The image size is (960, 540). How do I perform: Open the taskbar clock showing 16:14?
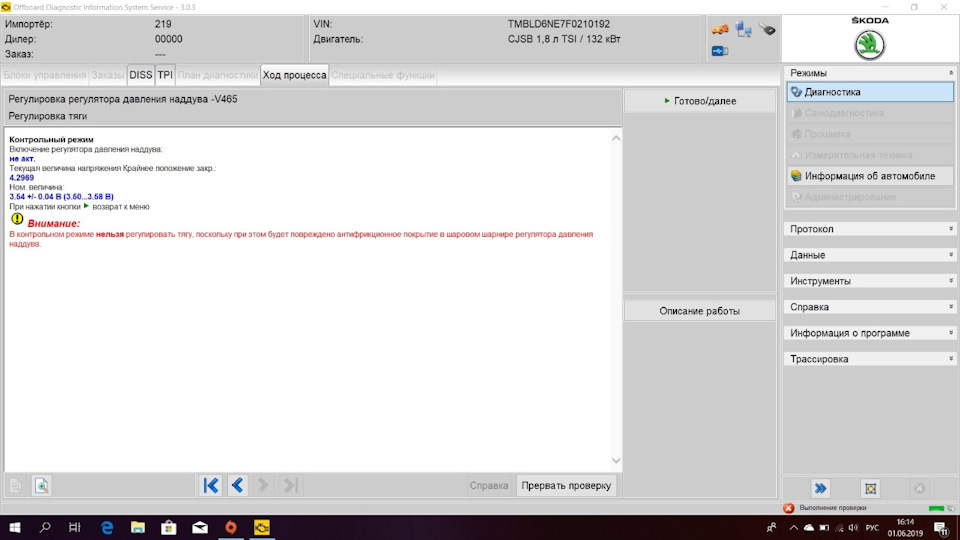coord(905,527)
